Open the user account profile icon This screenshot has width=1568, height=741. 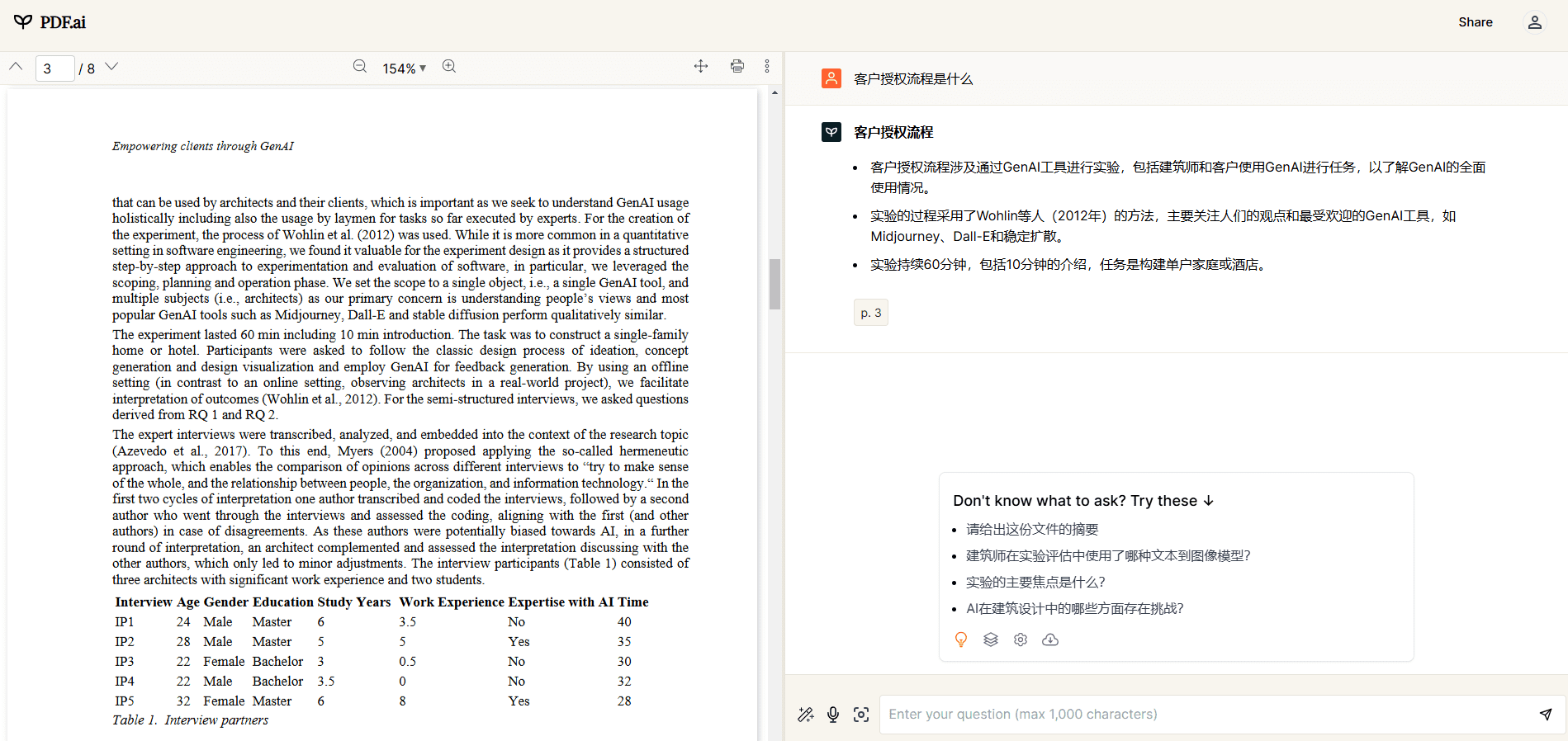pyautogui.click(x=1534, y=22)
